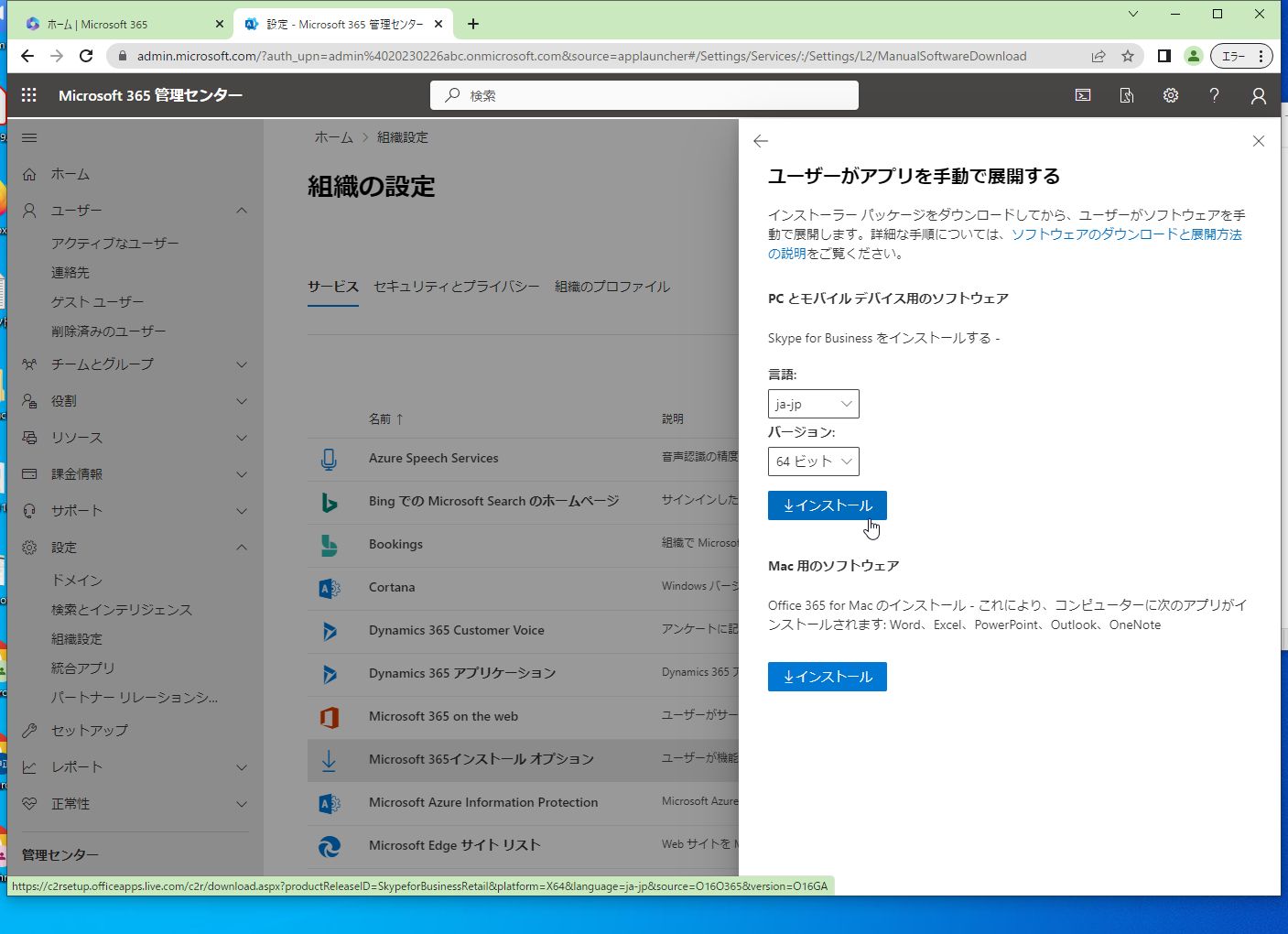Expand the サポート navigation section
This screenshot has height=934, width=1288.
pyautogui.click(x=242, y=511)
